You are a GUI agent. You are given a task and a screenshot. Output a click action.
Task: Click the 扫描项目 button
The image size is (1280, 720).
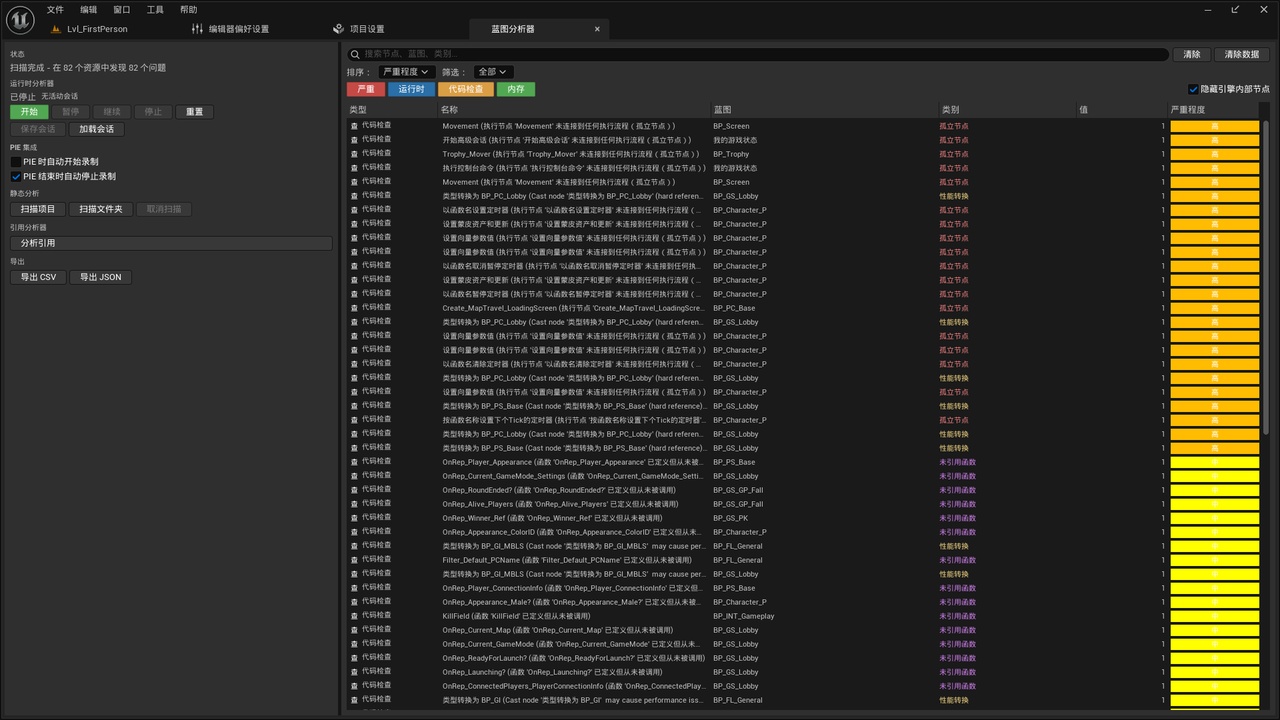pyautogui.click(x=38, y=209)
